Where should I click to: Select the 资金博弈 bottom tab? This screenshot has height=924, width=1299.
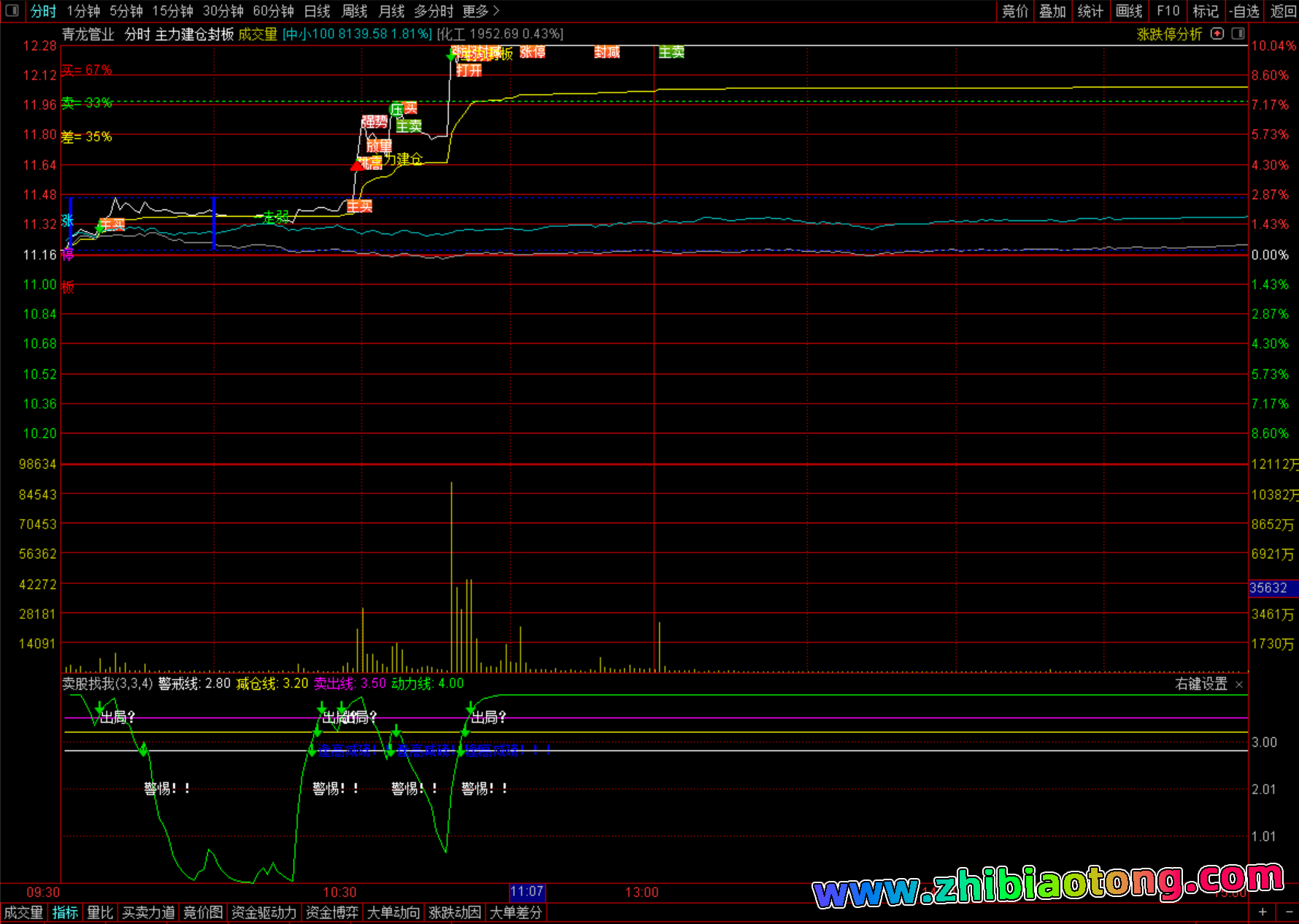pos(332,912)
